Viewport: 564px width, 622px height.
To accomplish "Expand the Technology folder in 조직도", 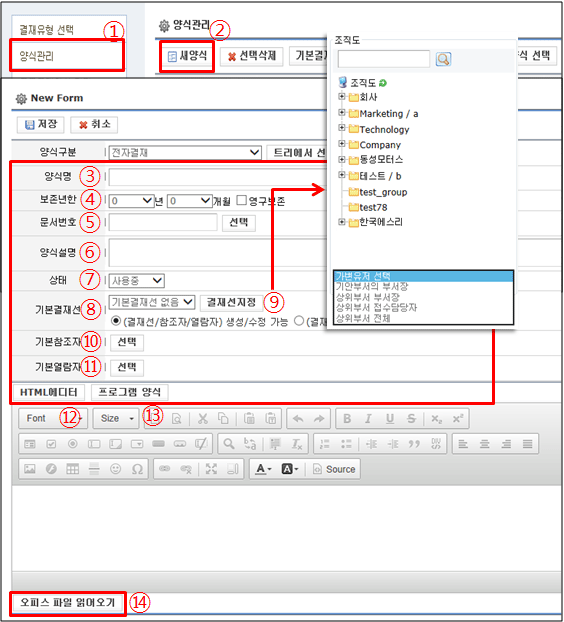I will click(x=341, y=128).
